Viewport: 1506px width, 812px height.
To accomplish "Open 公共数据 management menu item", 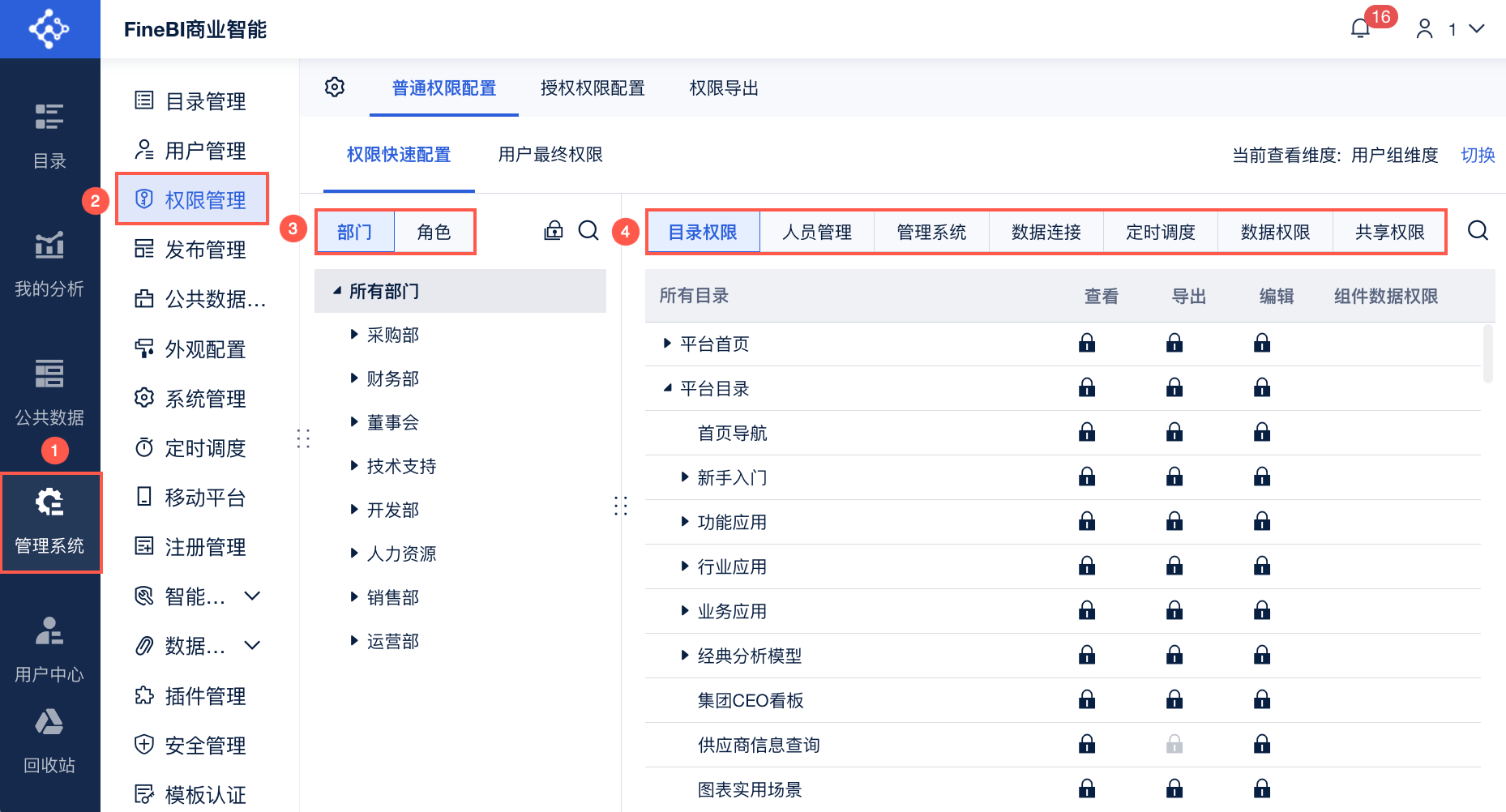I will [199, 299].
